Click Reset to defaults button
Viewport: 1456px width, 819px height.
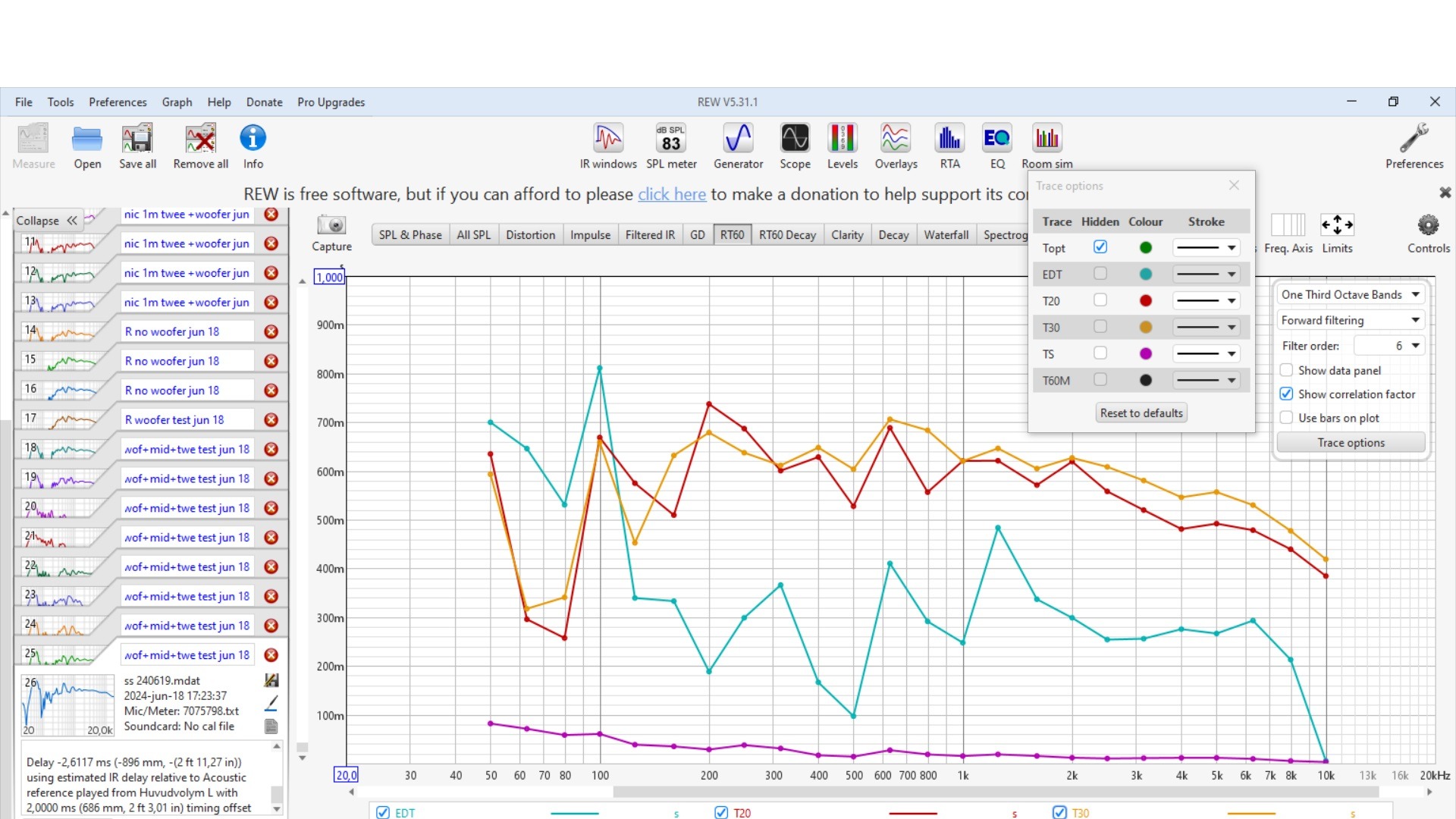point(1141,413)
